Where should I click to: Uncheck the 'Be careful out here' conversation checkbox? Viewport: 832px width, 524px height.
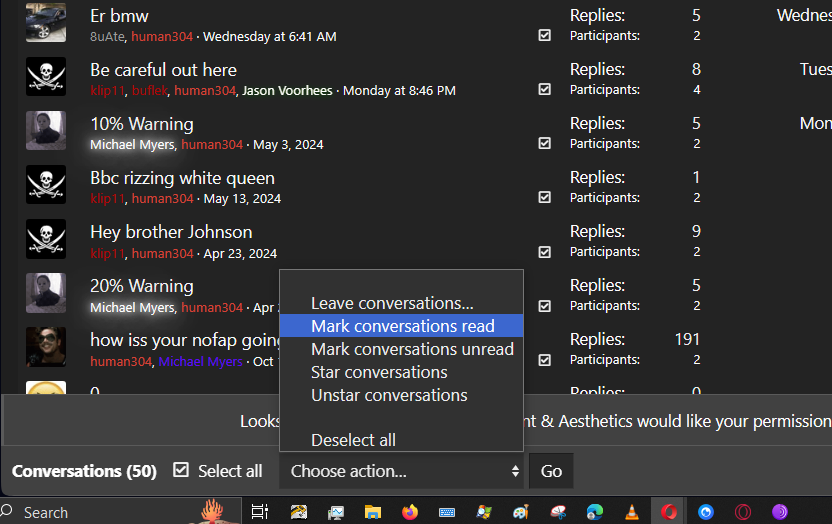[544, 89]
